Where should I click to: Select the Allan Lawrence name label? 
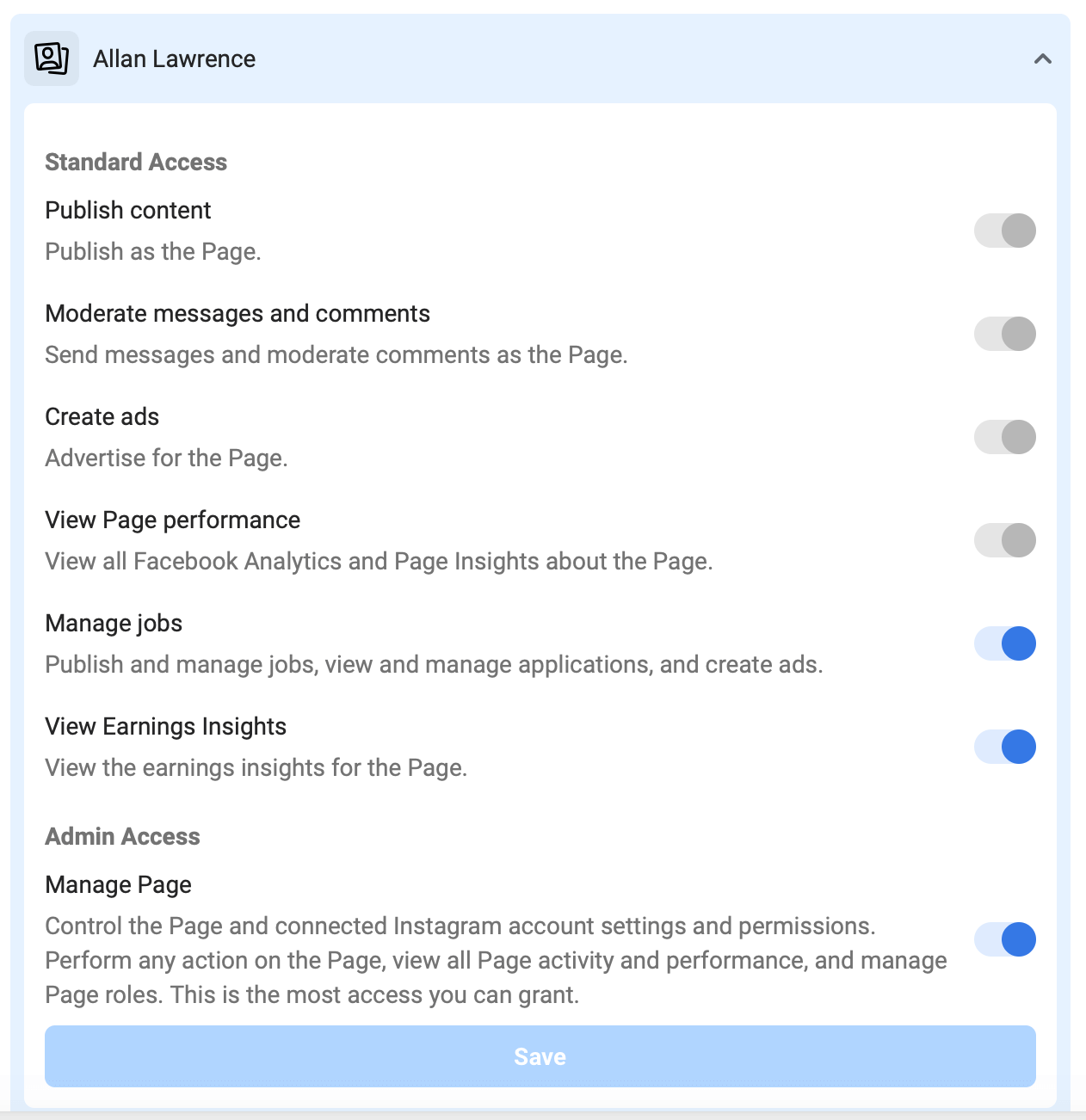174,58
